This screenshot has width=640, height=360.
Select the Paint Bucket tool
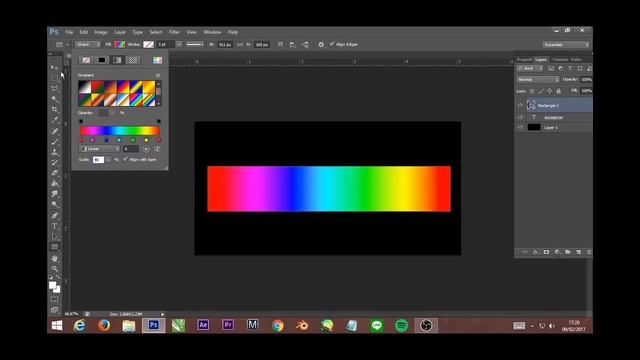pyautogui.click(x=54, y=184)
